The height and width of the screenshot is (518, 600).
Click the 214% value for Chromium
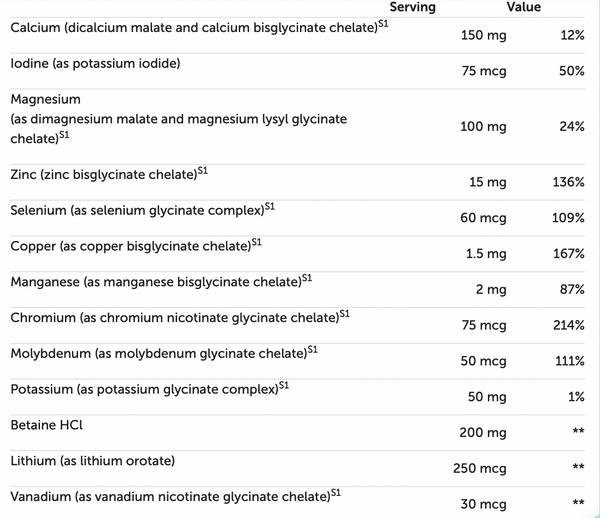click(x=569, y=325)
